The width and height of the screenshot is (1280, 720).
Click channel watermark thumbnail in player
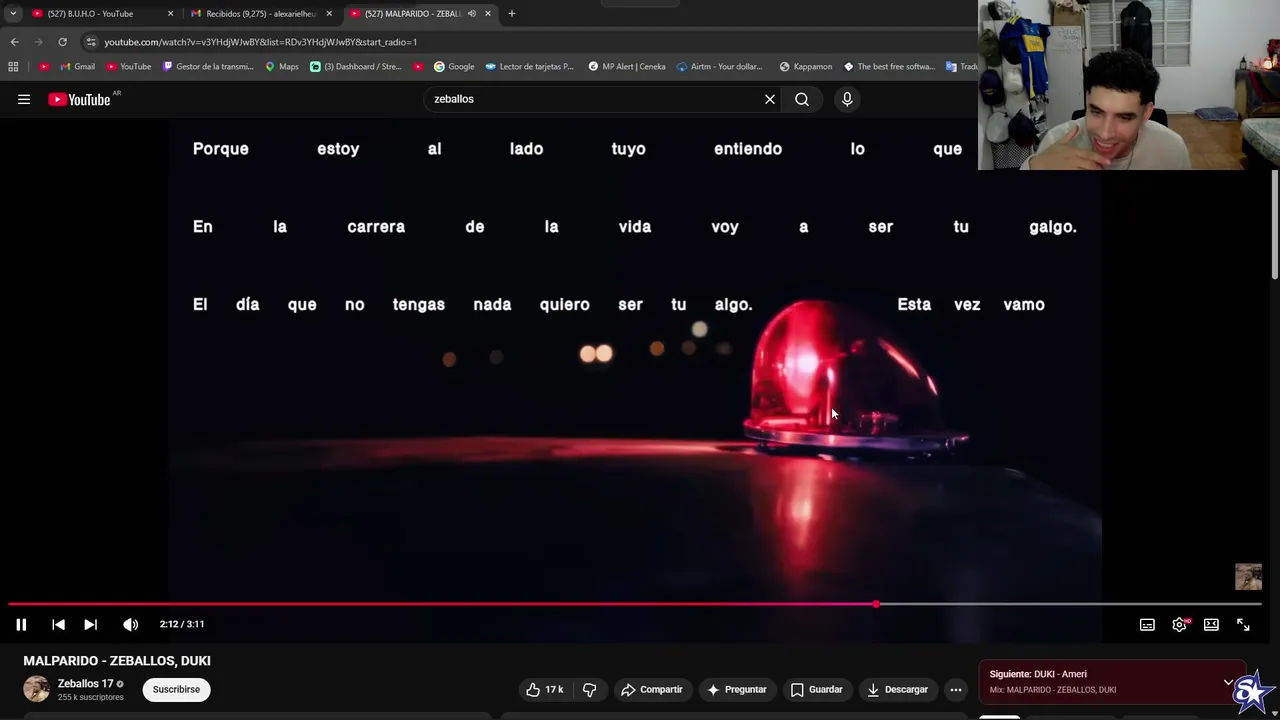pyautogui.click(x=1248, y=577)
